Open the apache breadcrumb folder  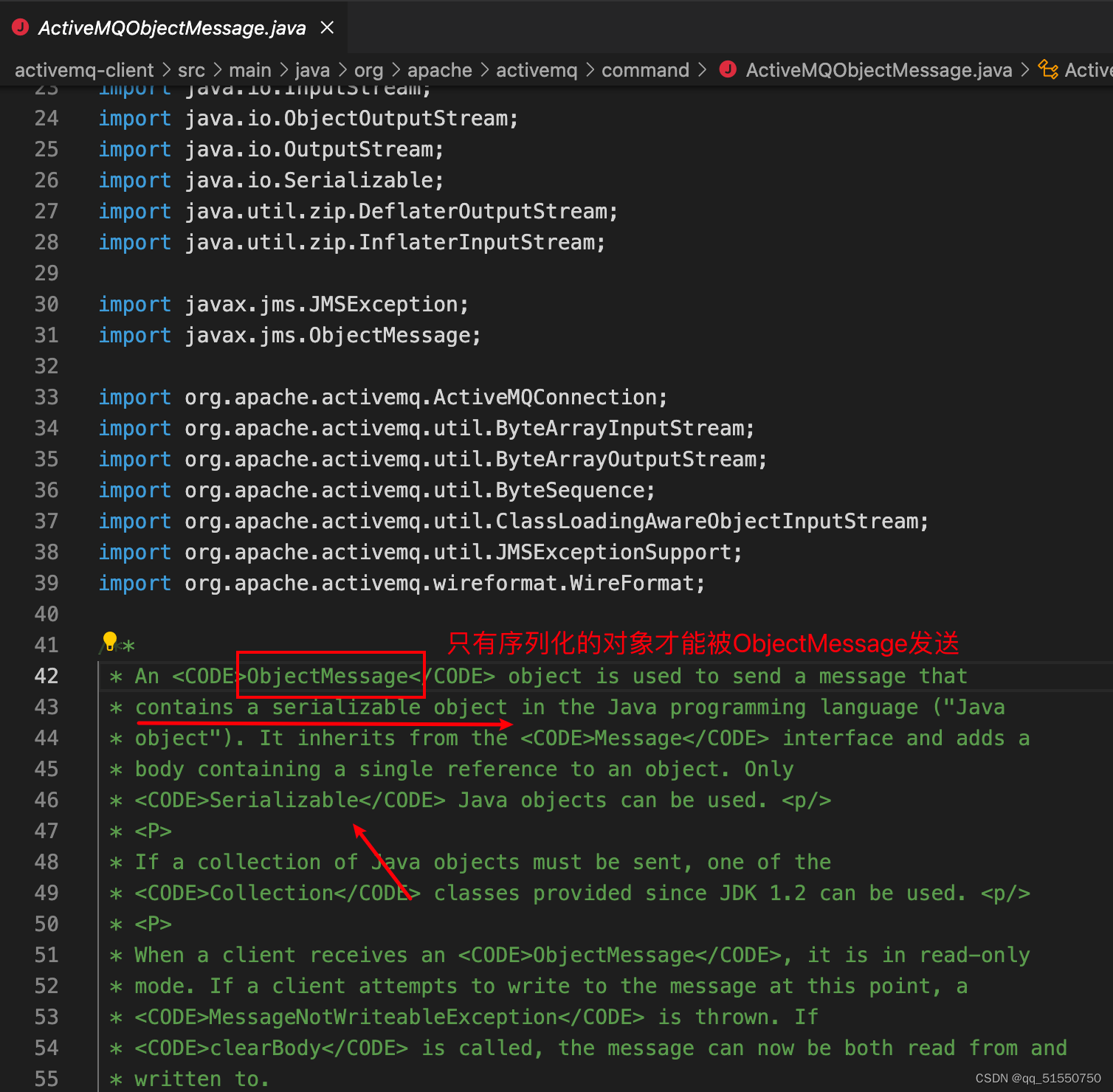click(x=440, y=70)
